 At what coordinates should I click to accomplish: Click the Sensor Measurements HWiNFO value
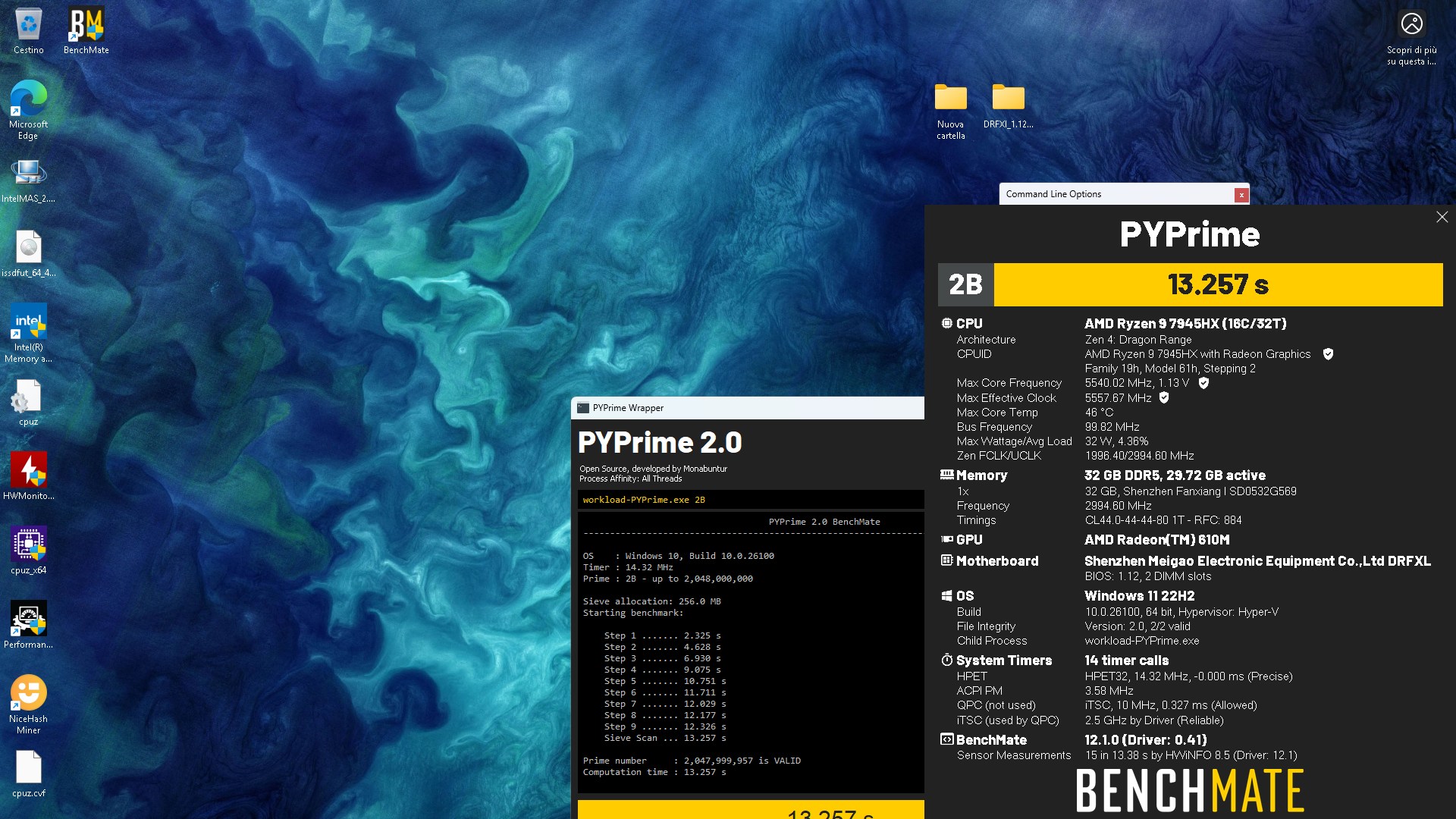pyautogui.click(x=1191, y=755)
